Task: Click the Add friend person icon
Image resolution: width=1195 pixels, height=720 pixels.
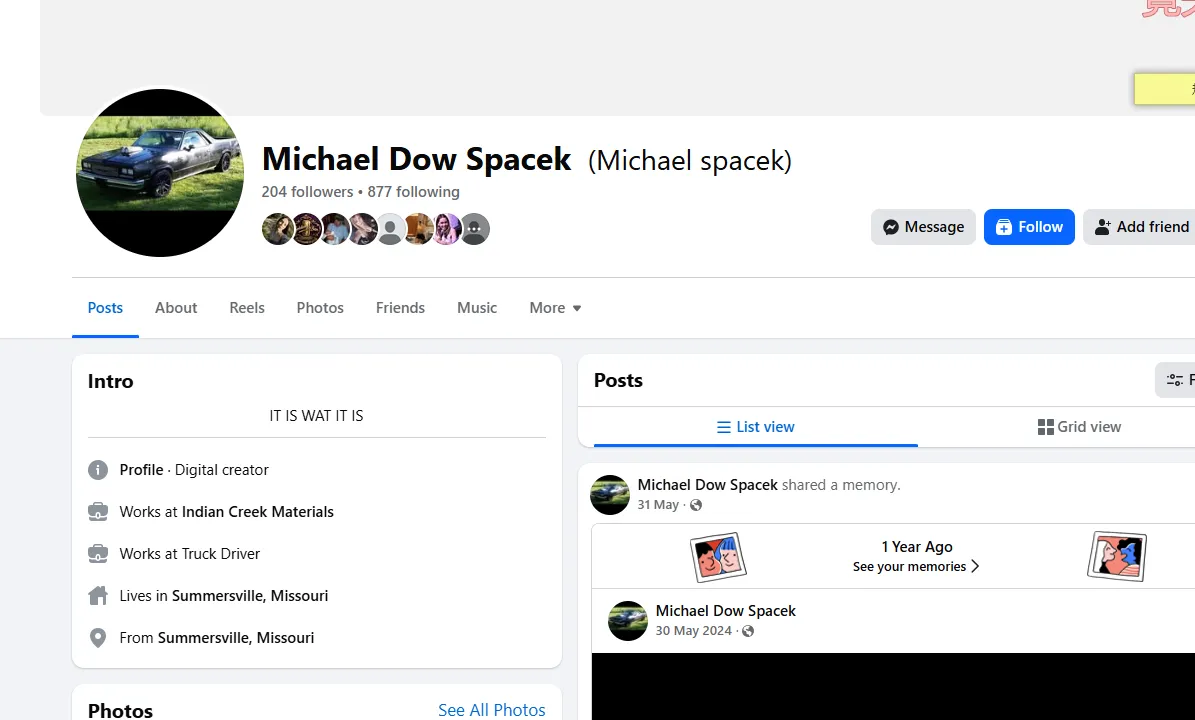Action: (1103, 227)
